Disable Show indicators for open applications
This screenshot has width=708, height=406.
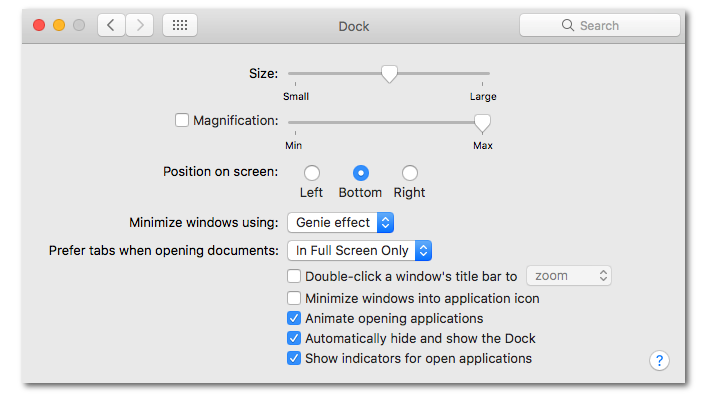tap(294, 358)
